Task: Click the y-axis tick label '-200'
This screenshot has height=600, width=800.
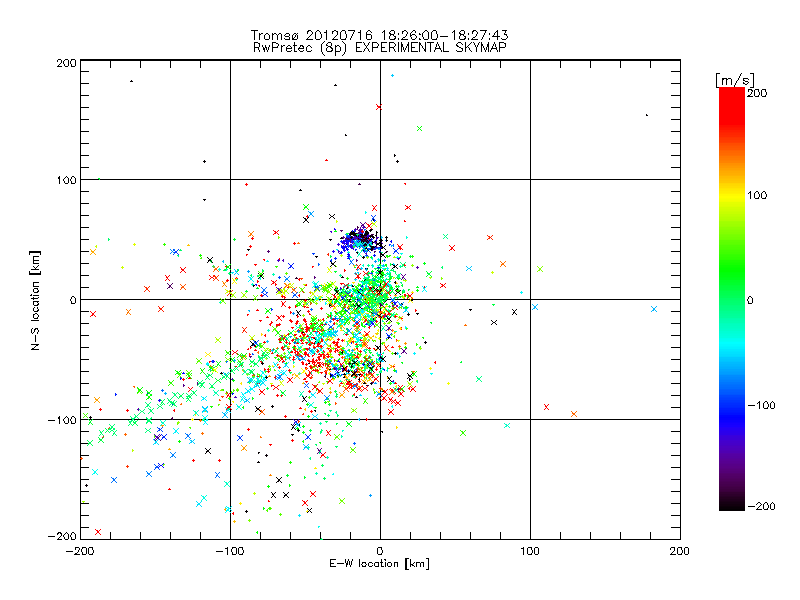Action: coord(62,536)
